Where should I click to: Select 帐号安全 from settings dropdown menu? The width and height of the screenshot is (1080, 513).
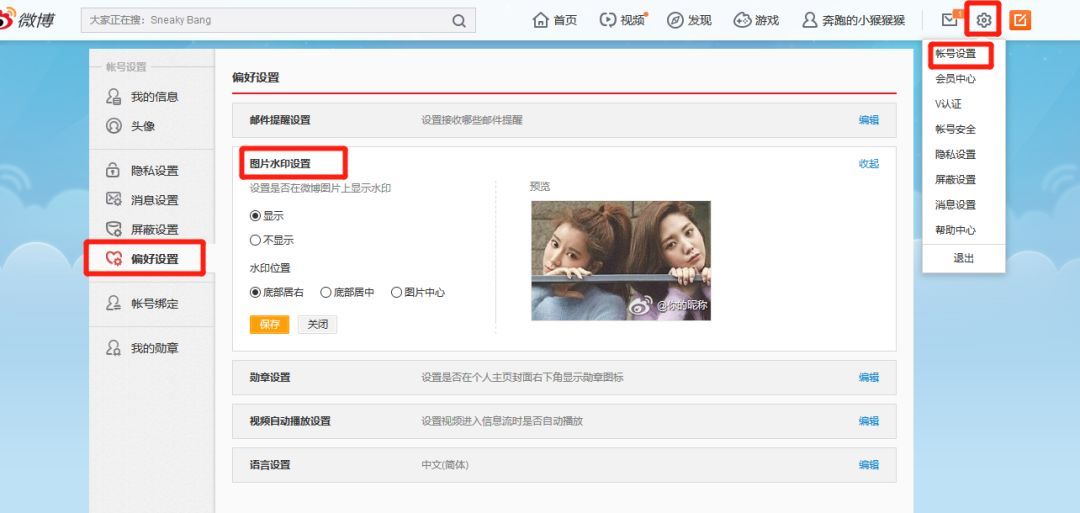tap(955, 129)
